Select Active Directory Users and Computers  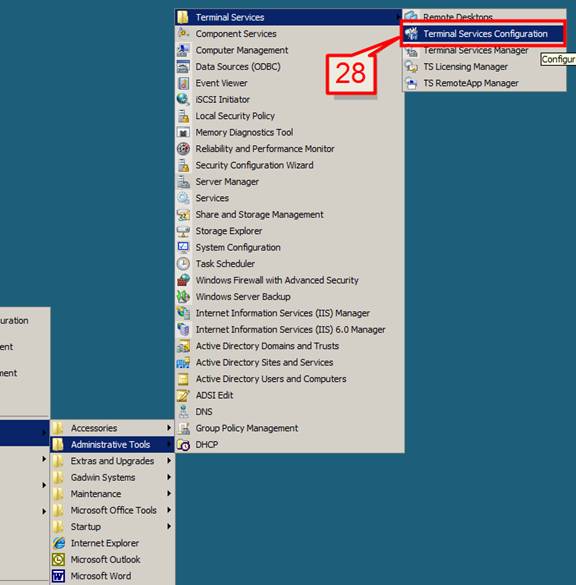point(289,379)
